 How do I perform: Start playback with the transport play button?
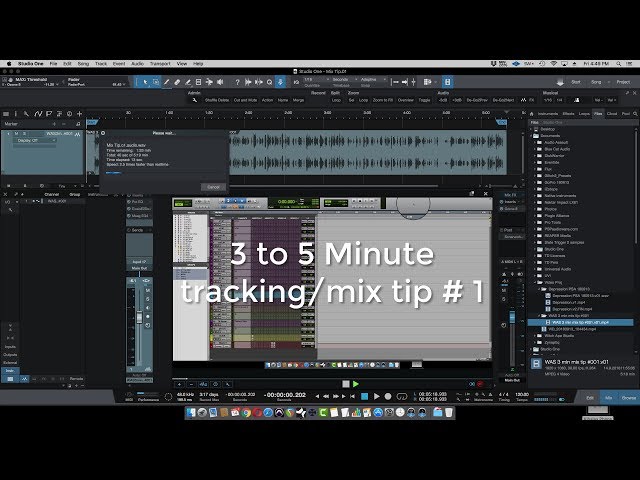tap(376, 396)
